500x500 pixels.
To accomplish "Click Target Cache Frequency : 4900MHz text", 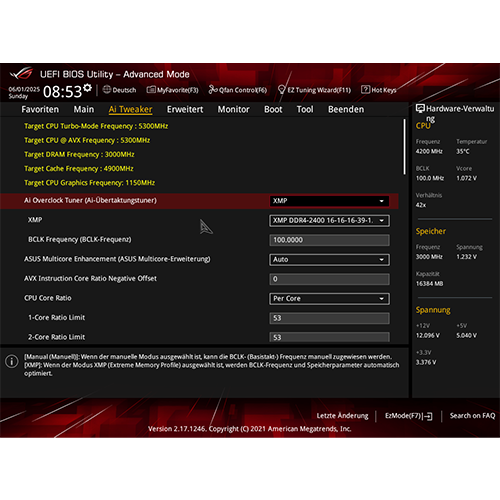I will point(79,169).
